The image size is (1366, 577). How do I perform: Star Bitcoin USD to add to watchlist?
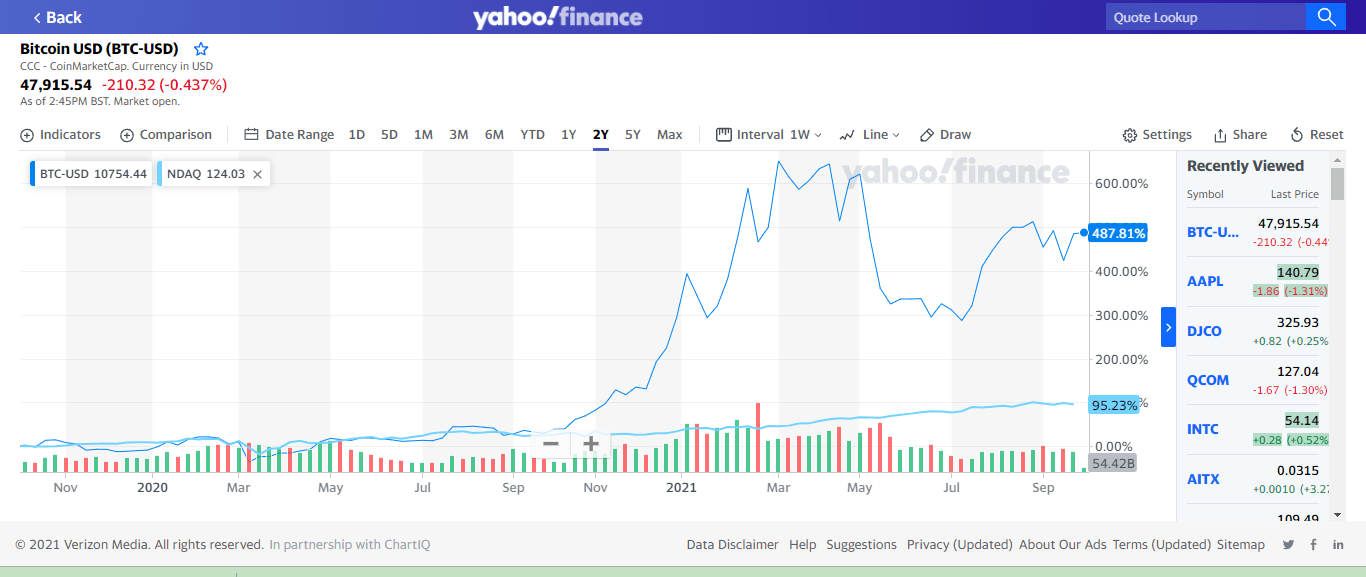(201, 49)
